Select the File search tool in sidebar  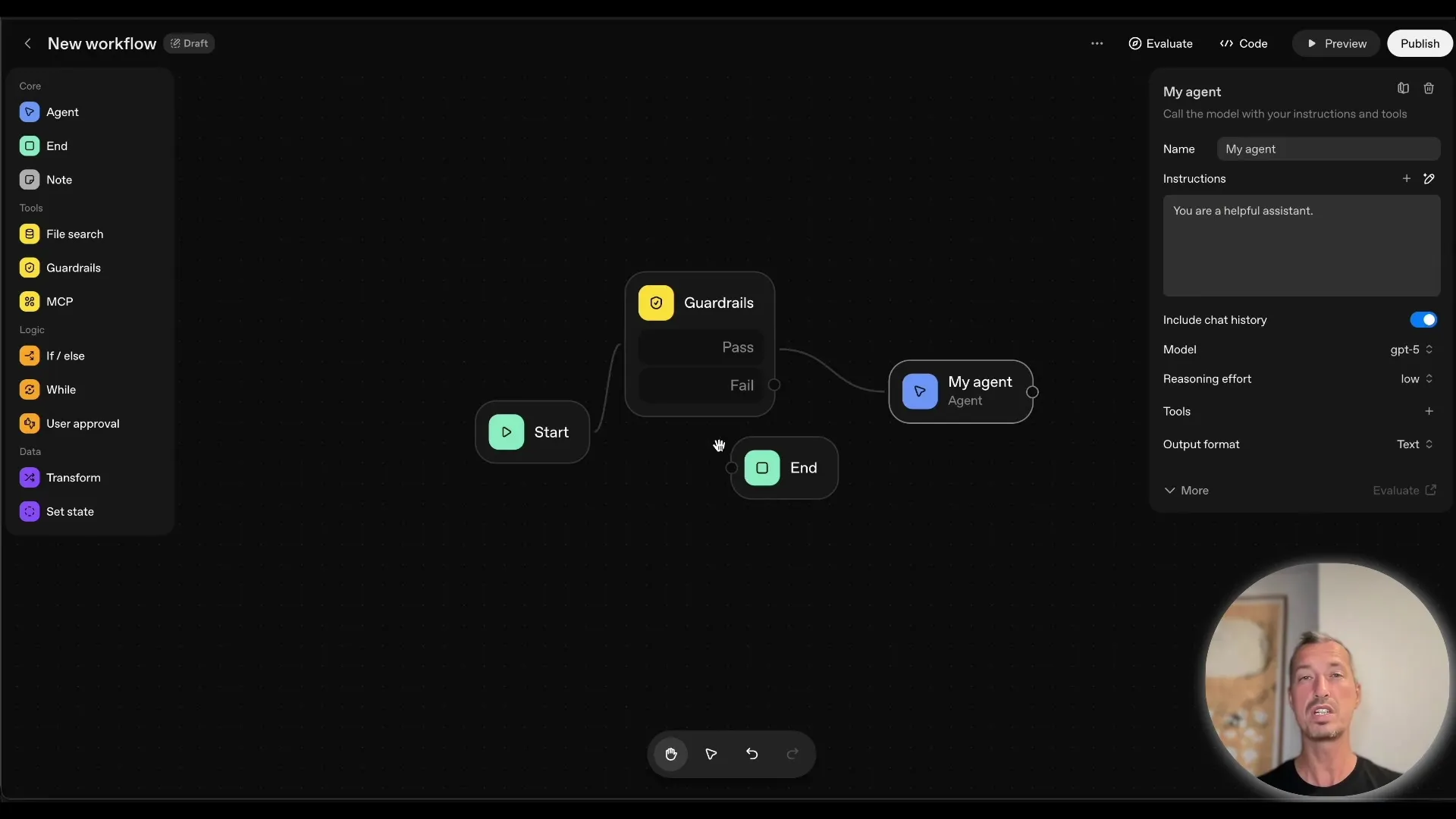coord(74,234)
